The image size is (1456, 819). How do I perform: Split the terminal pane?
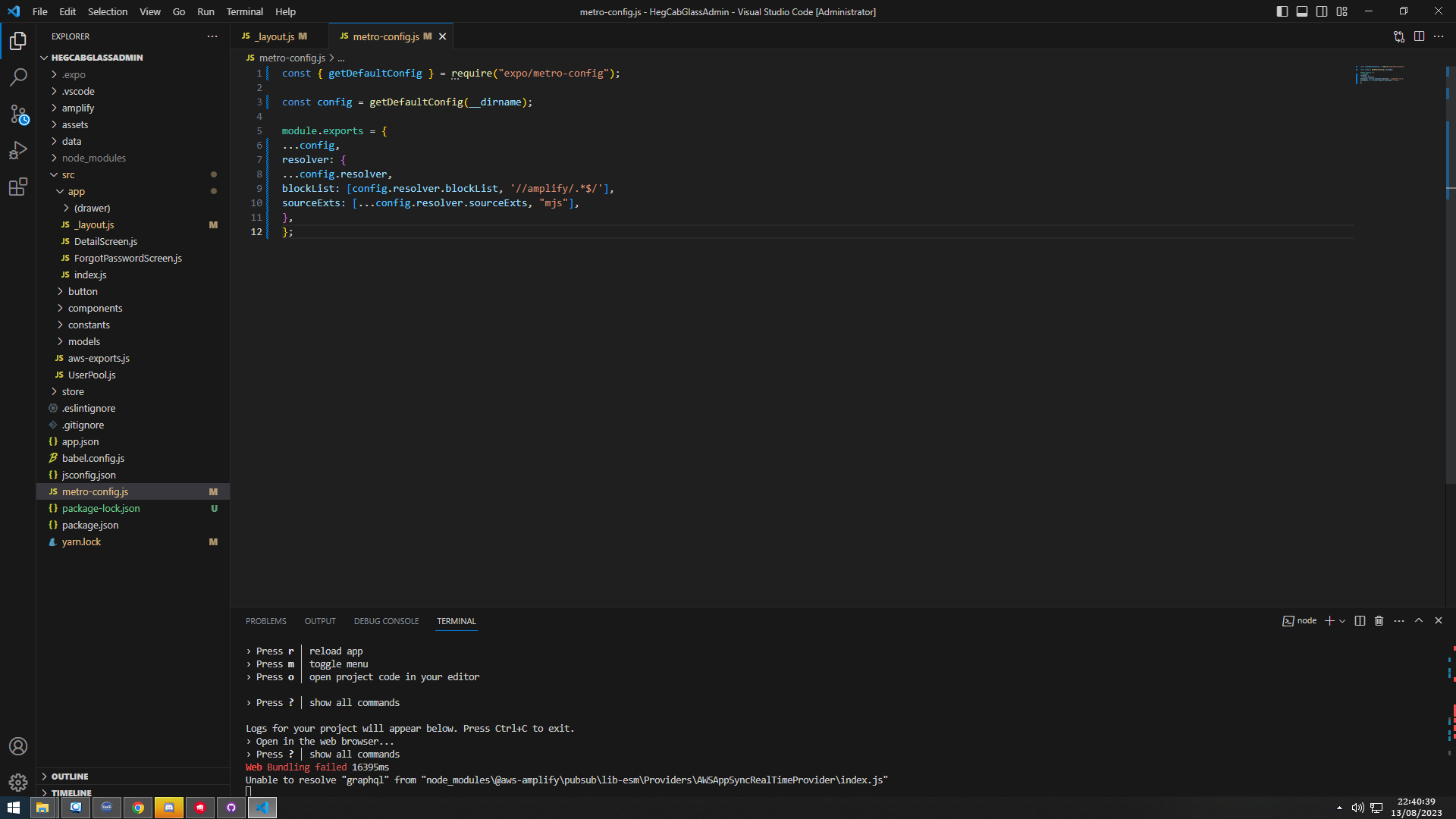(1359, 620)
